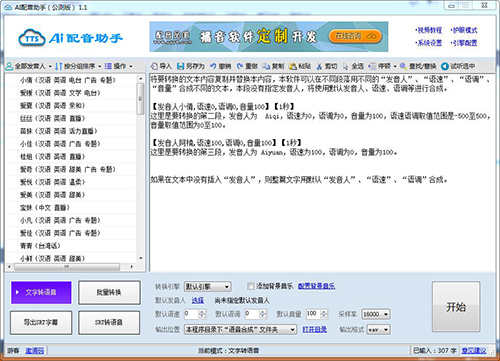Click the 打开目录 link
This screenshot has width=500, height=361.
(x=314, y=330)
